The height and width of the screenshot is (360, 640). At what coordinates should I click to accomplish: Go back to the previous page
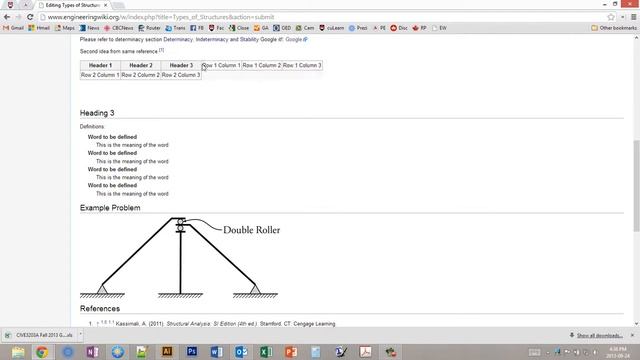tap(7, 17)
